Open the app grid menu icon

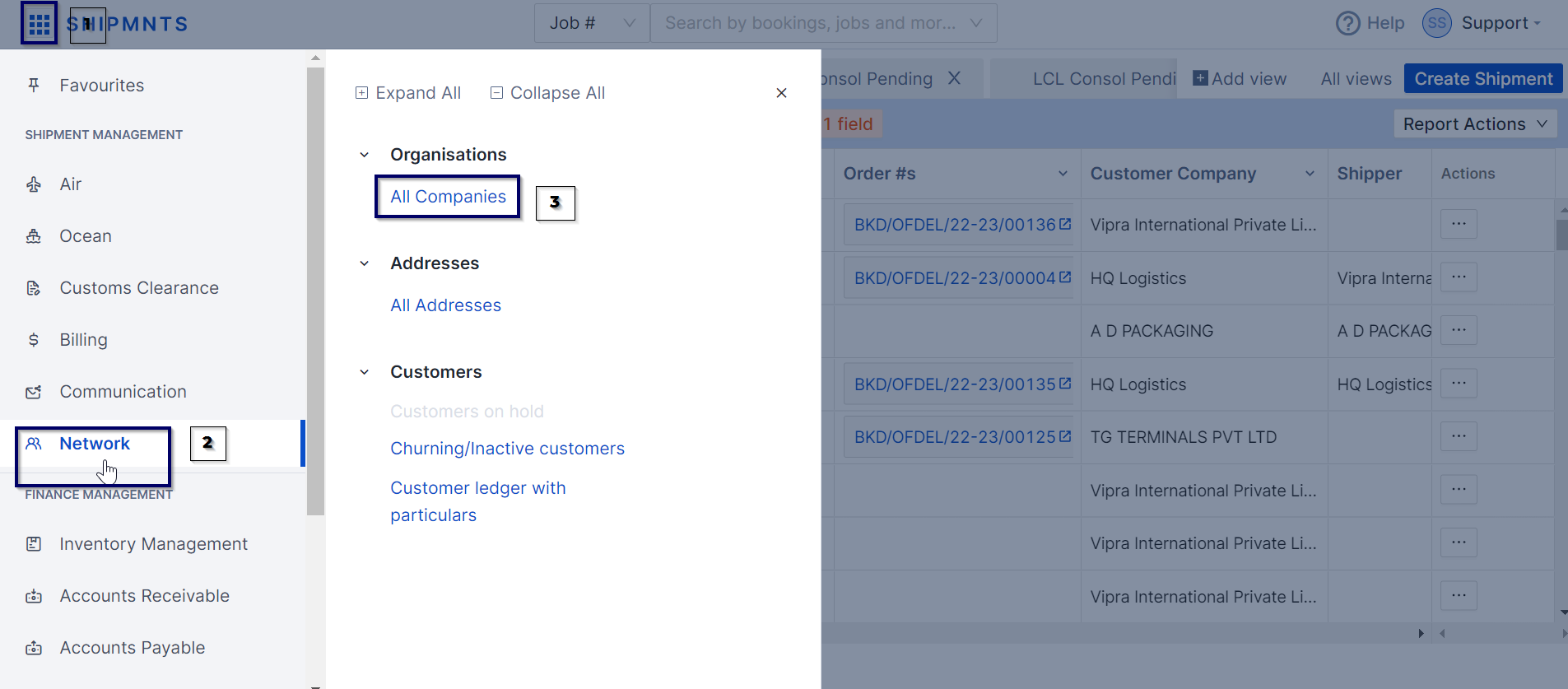click(39, 24)
